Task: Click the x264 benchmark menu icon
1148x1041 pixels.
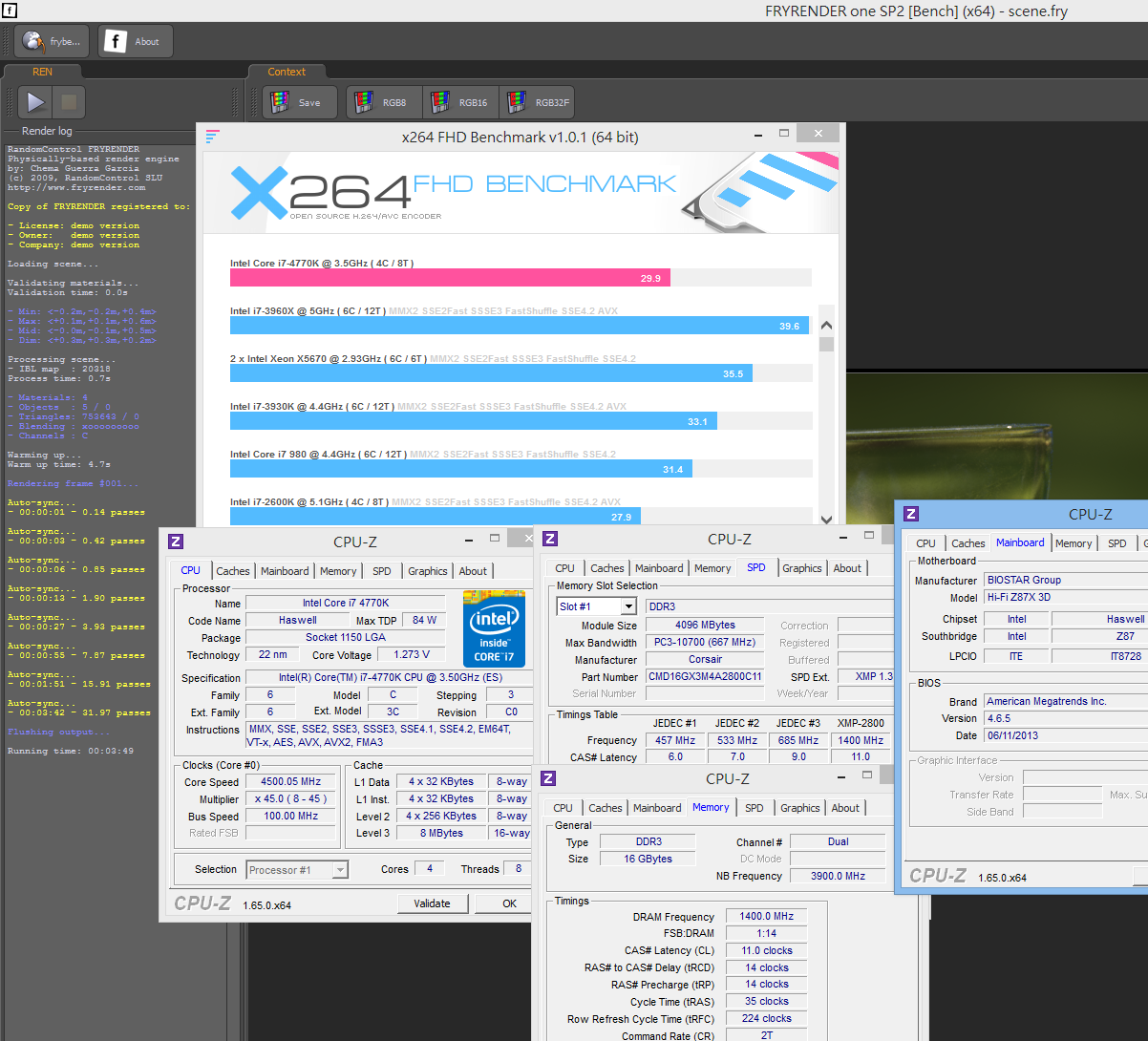Action: point(212,137)
